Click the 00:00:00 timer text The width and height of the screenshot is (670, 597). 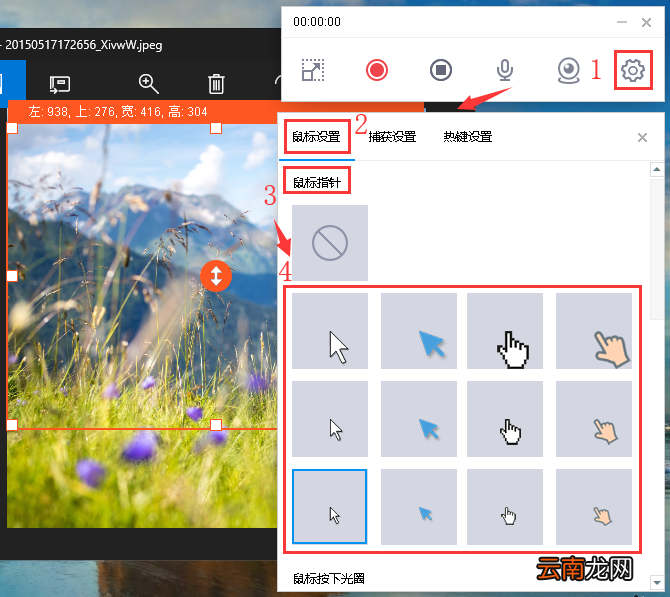pyautogui.click(x=317, y=22)
